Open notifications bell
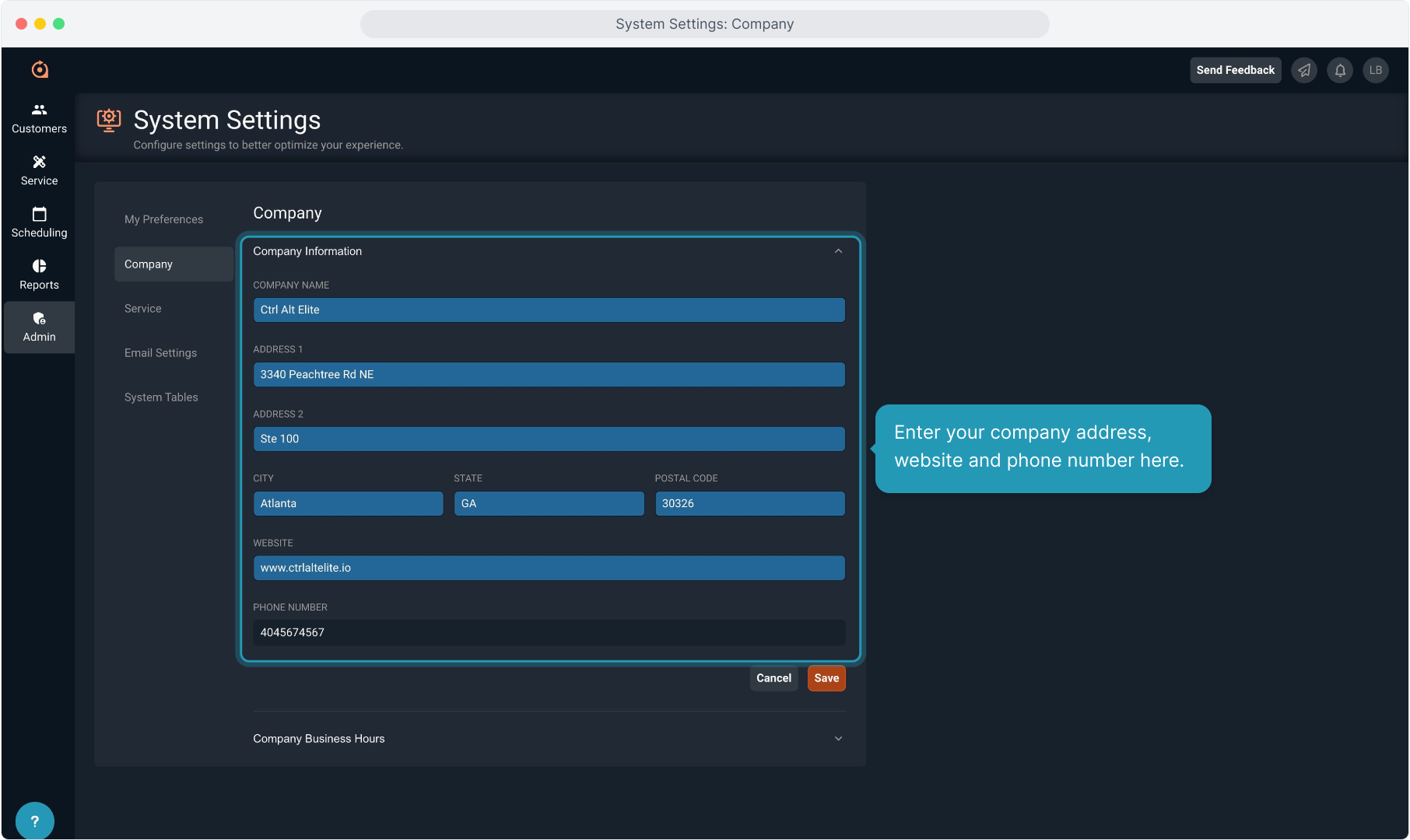1410x840 pixels. pos(1340,70)
